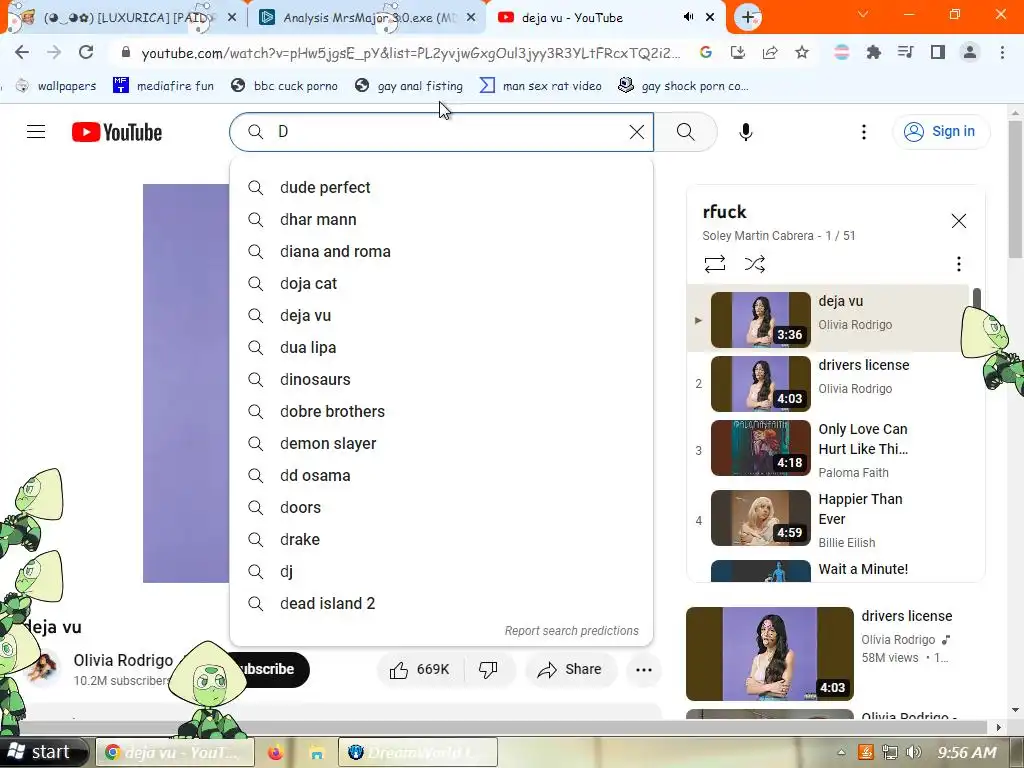Open the media control toolbar icon

click(x=906, y=52)
